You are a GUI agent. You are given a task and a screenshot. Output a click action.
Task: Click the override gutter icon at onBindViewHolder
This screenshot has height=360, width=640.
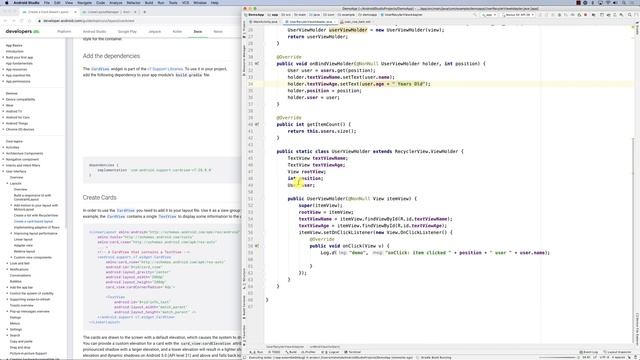click(257, 64)
